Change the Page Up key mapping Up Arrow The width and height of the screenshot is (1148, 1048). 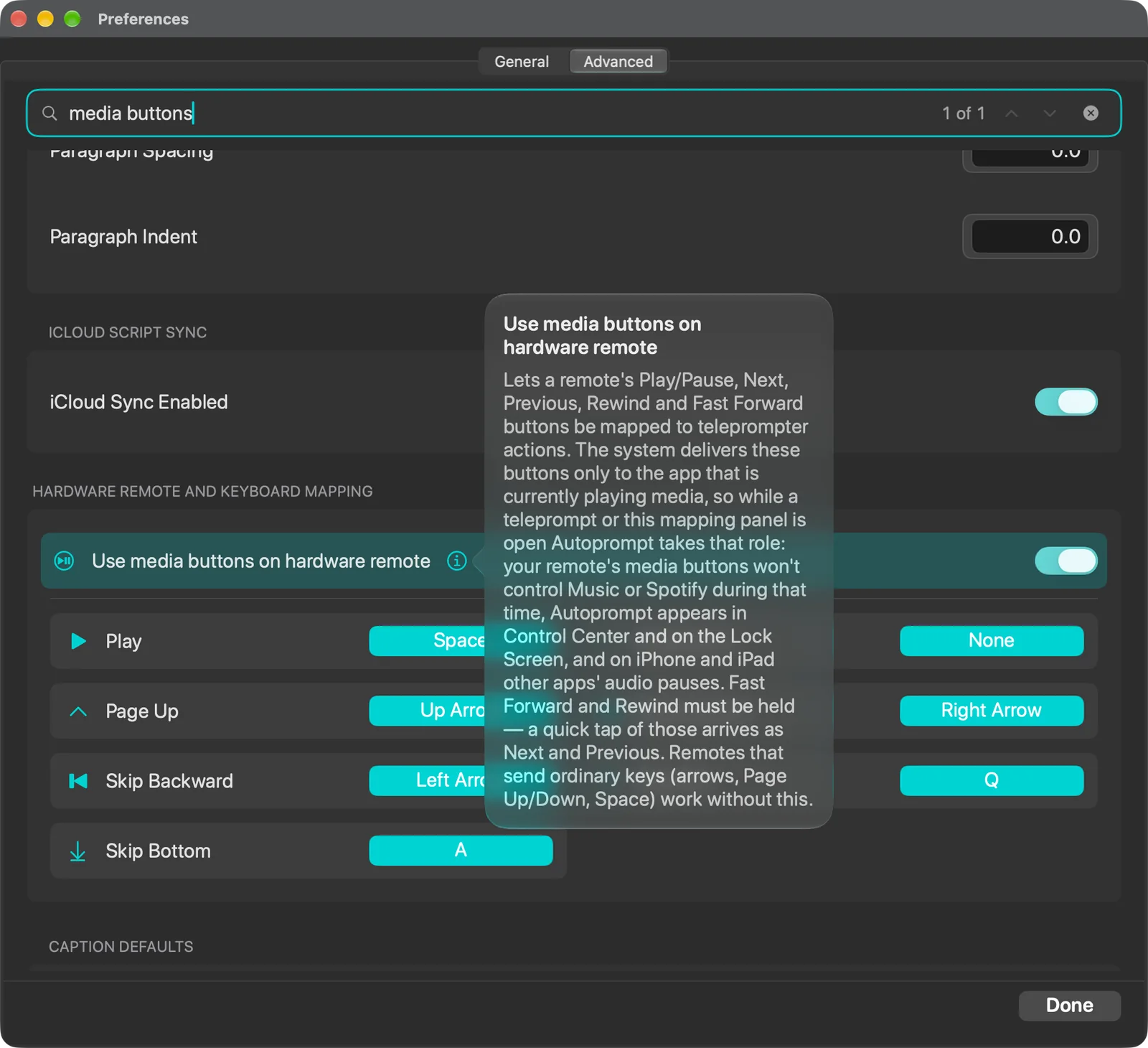coord(428,711)
